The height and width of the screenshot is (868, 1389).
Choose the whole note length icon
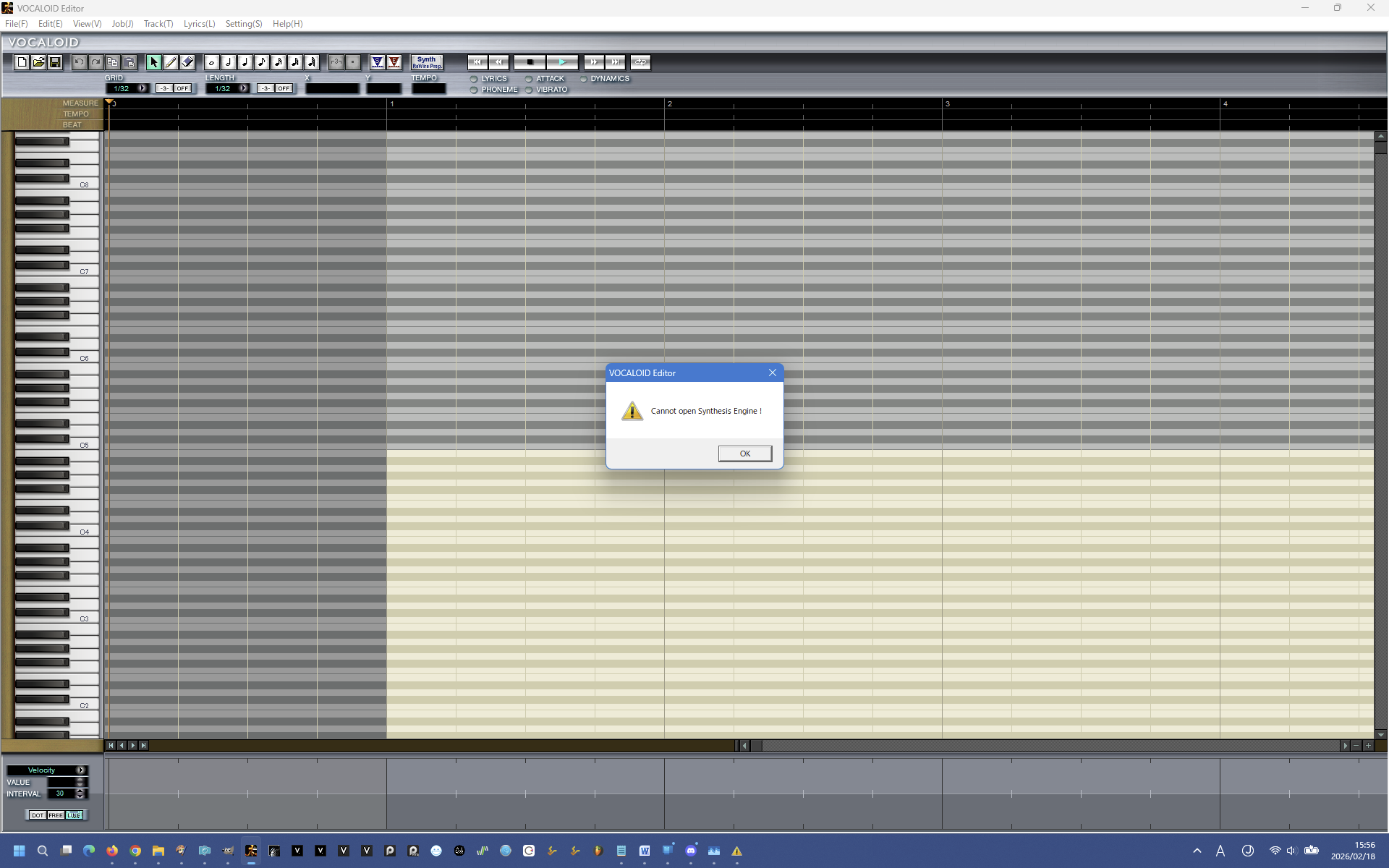coord(211,62)
